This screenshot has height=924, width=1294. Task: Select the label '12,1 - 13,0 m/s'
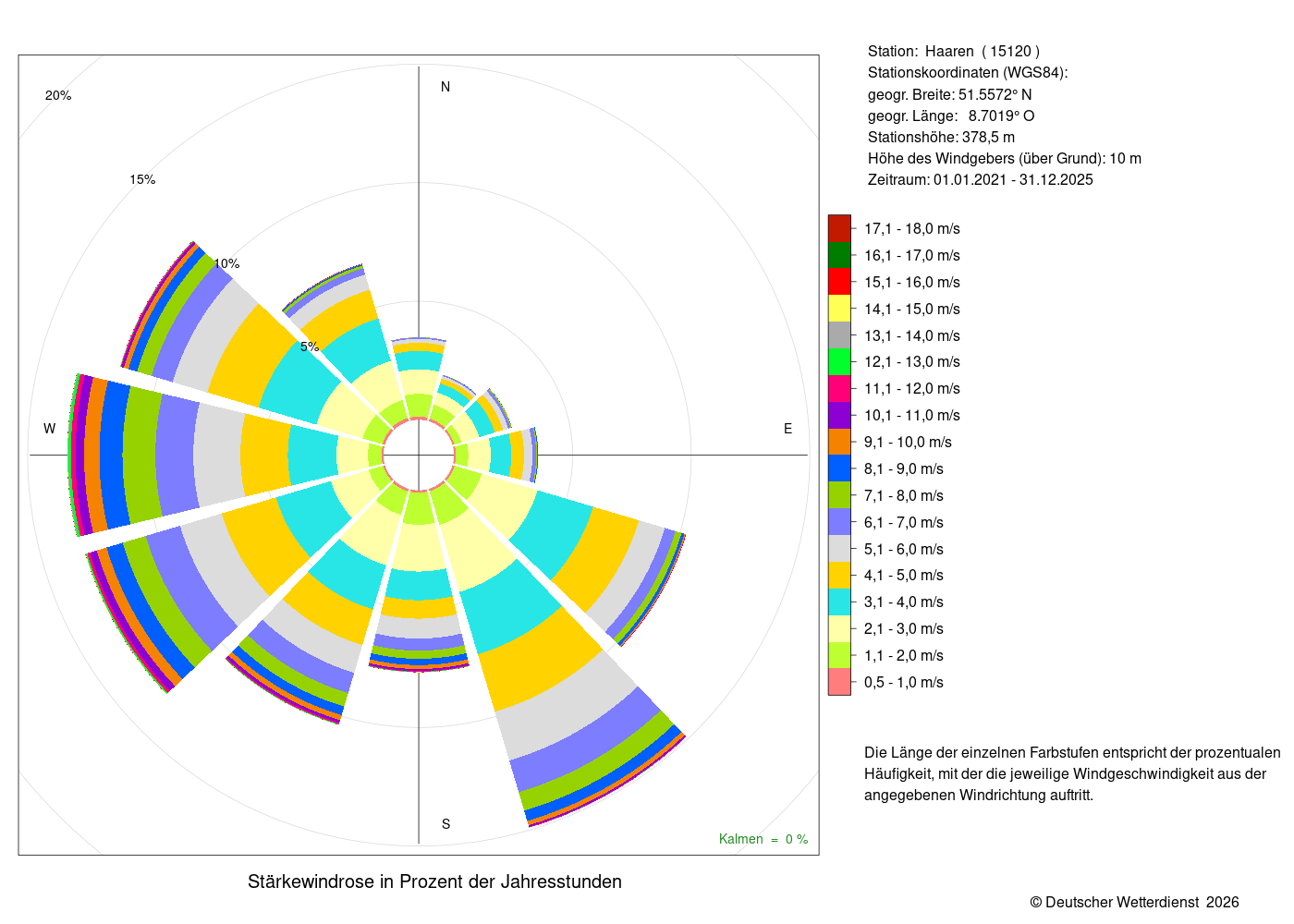point(912,362)
